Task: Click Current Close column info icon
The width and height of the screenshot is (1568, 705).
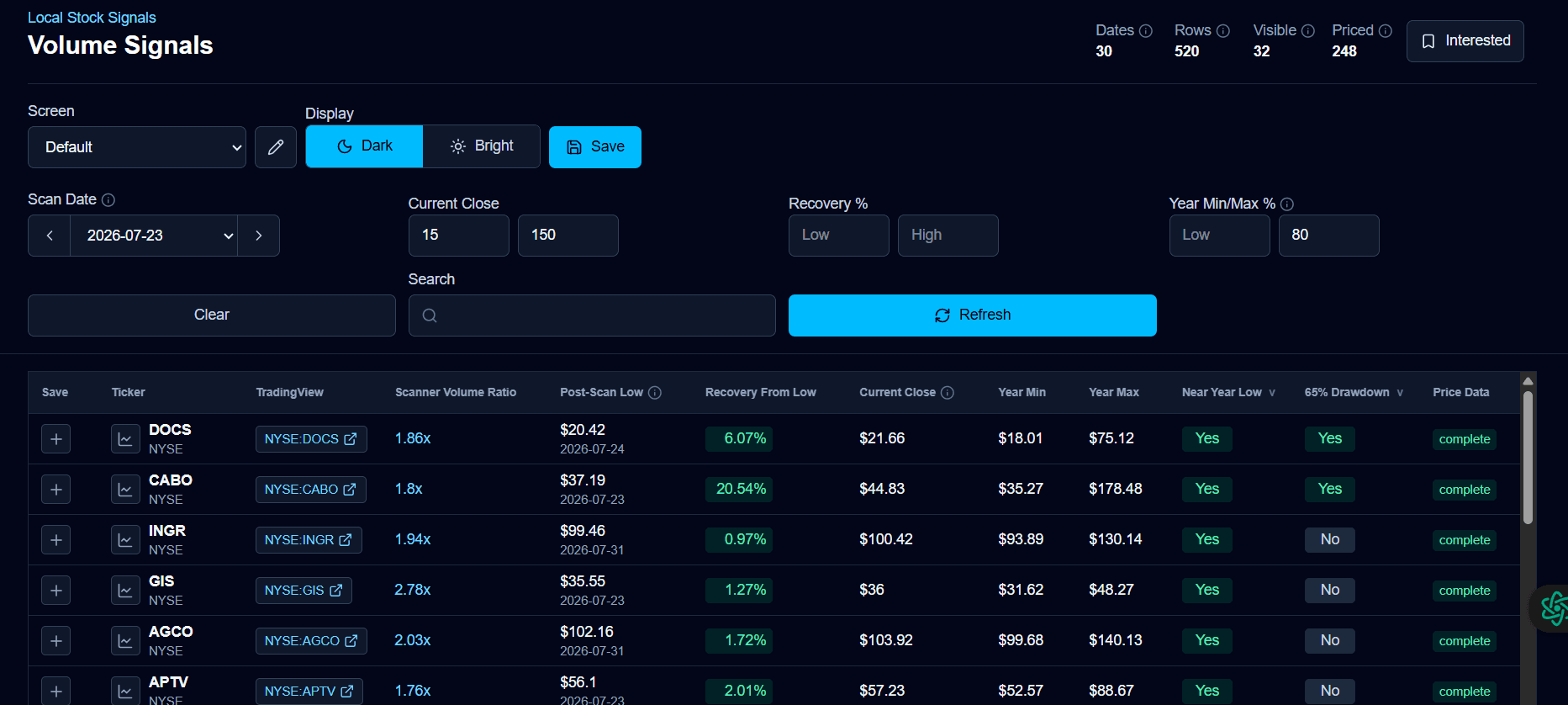Action: pyautogui.click(x=948, y=393)
